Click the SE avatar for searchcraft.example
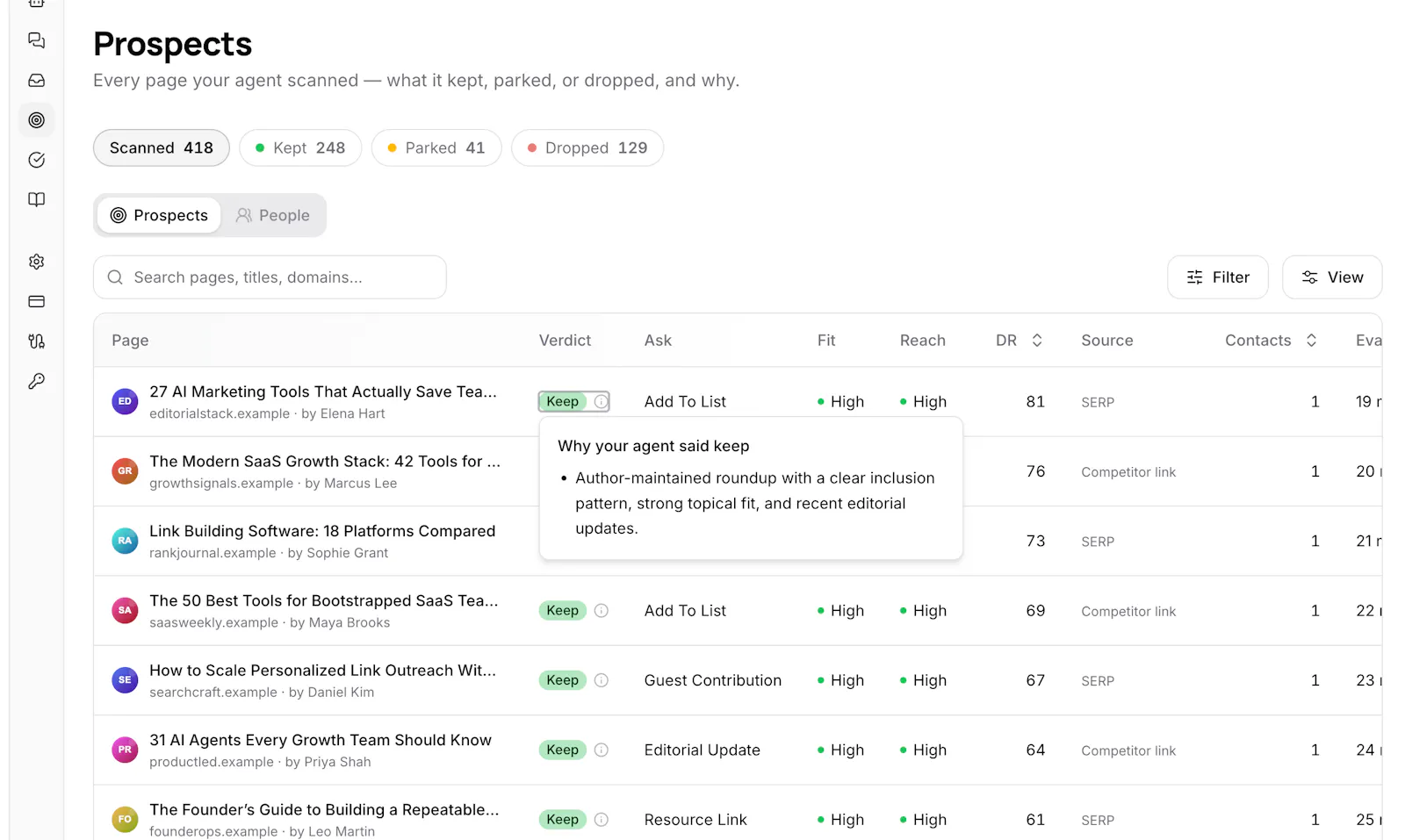 125,680
